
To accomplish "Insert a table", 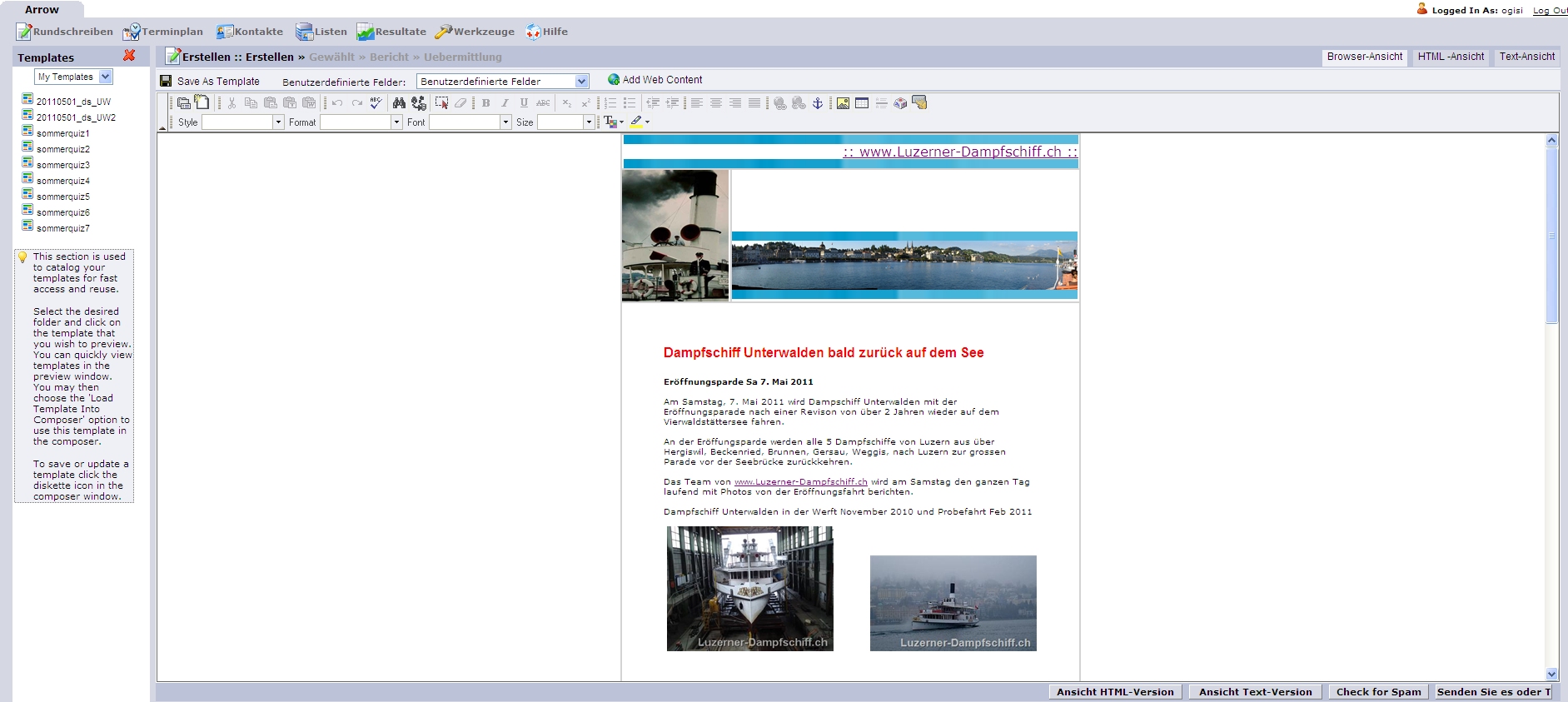I will [x=862, y=103].
